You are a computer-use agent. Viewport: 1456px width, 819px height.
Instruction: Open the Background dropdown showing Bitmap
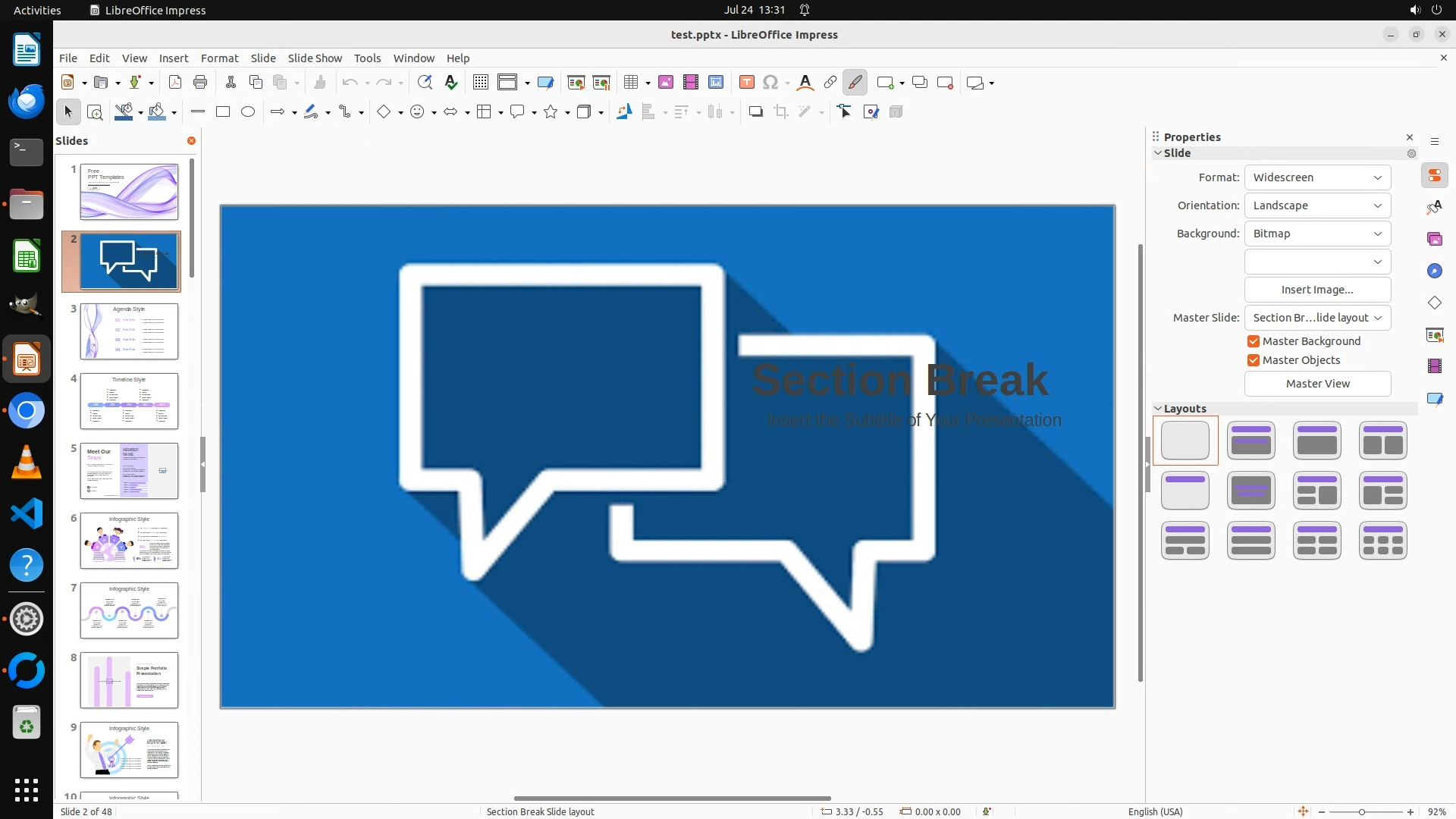(x=1317, y=234)
